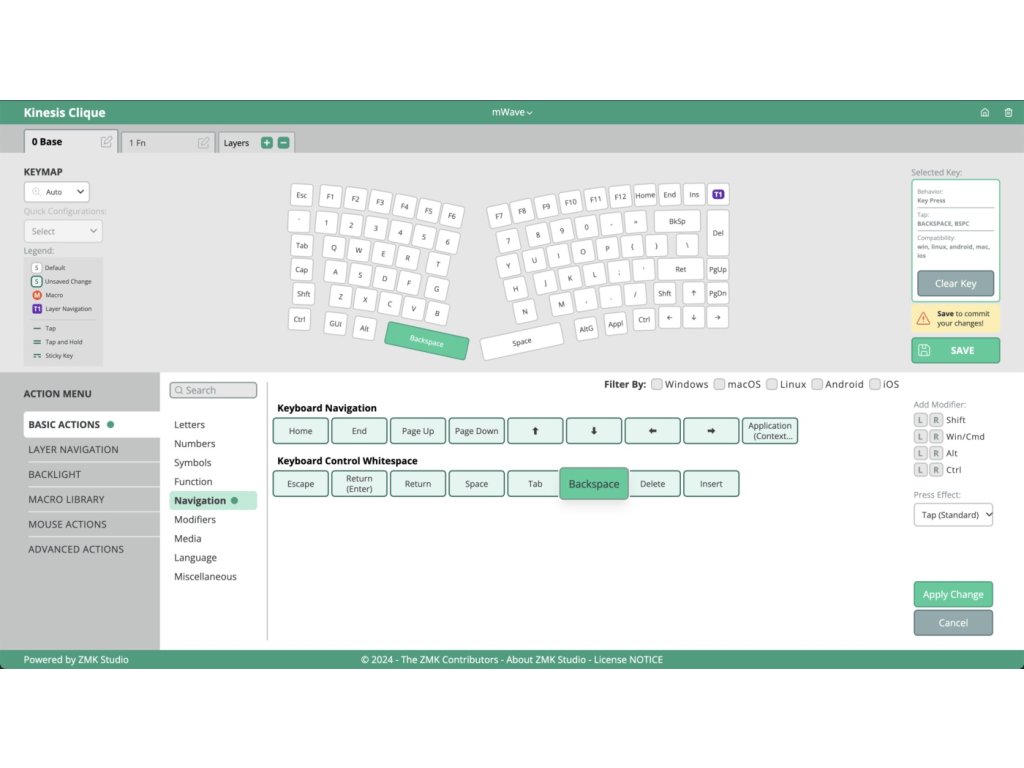Click the right arrow navigation action
Viewport: 1024px width, 768px height.
(711, 431)
